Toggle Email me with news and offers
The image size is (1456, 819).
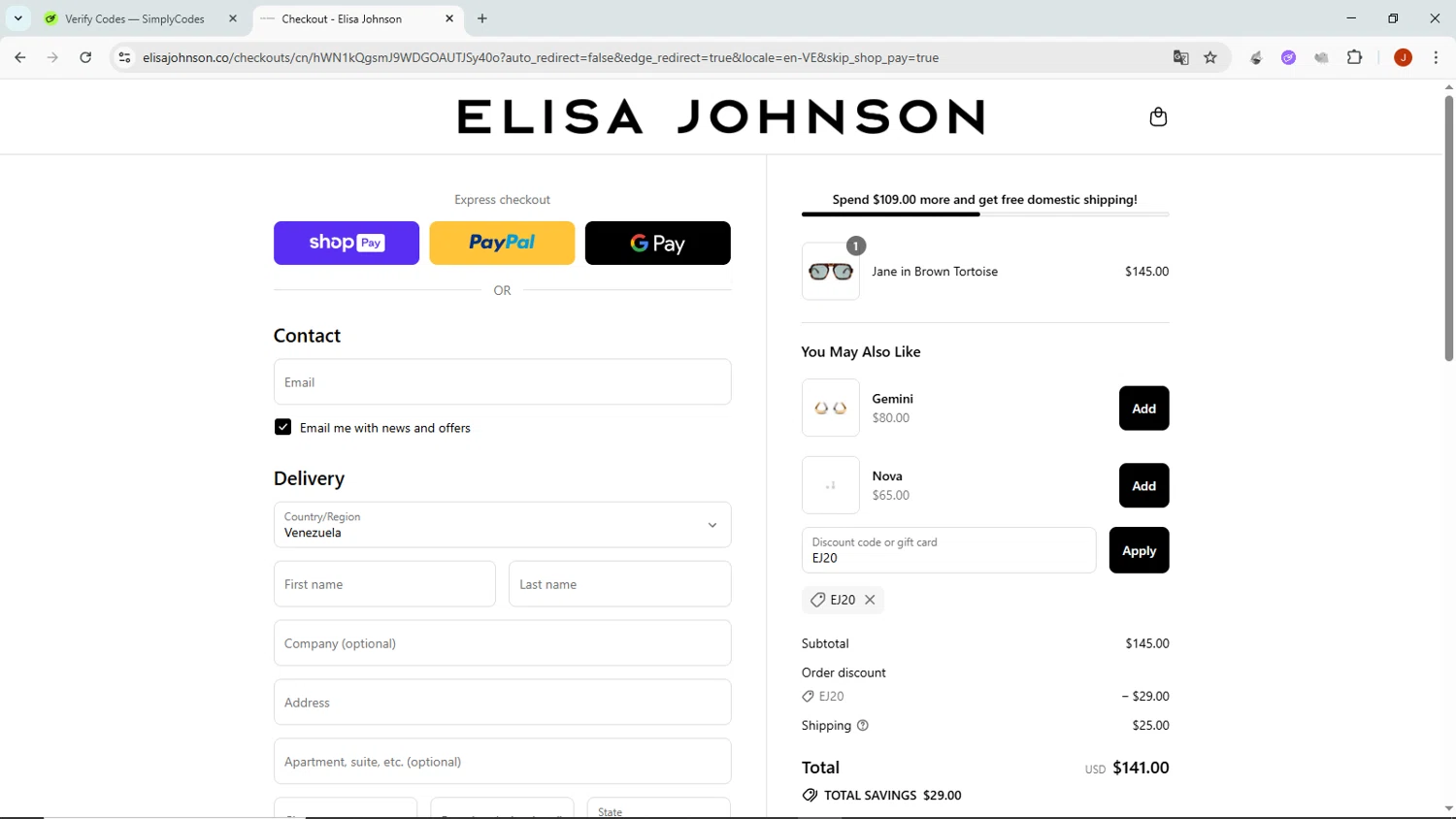[282, 427]
